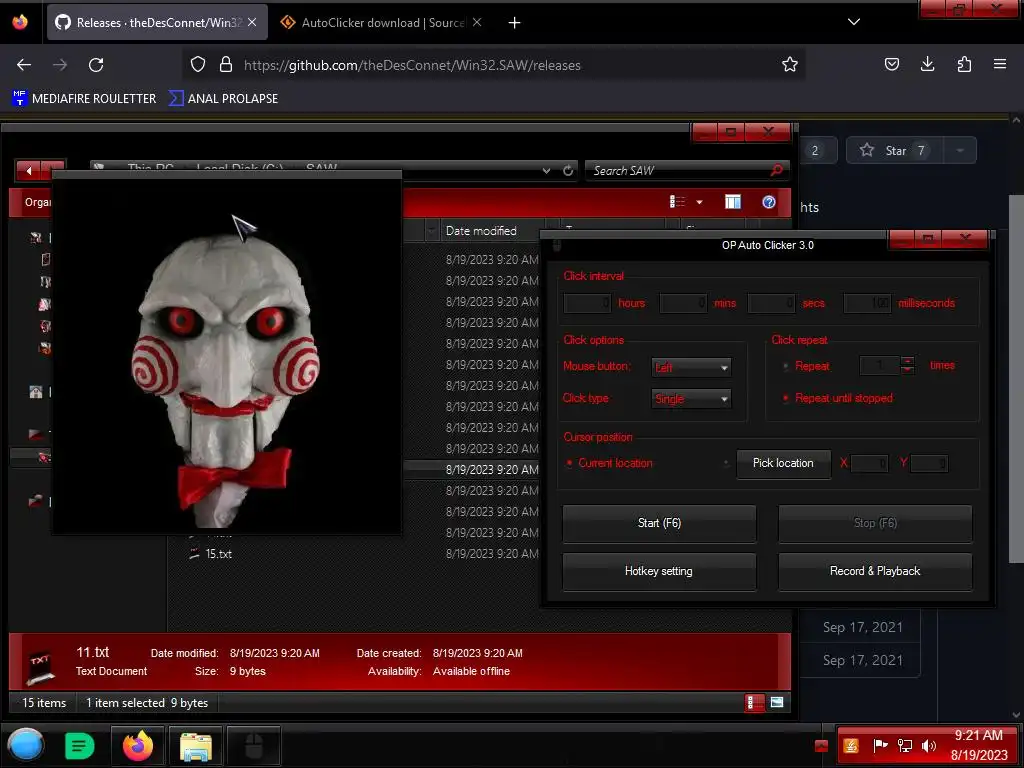Star the GitHub repository

click(x=895, y=150)
